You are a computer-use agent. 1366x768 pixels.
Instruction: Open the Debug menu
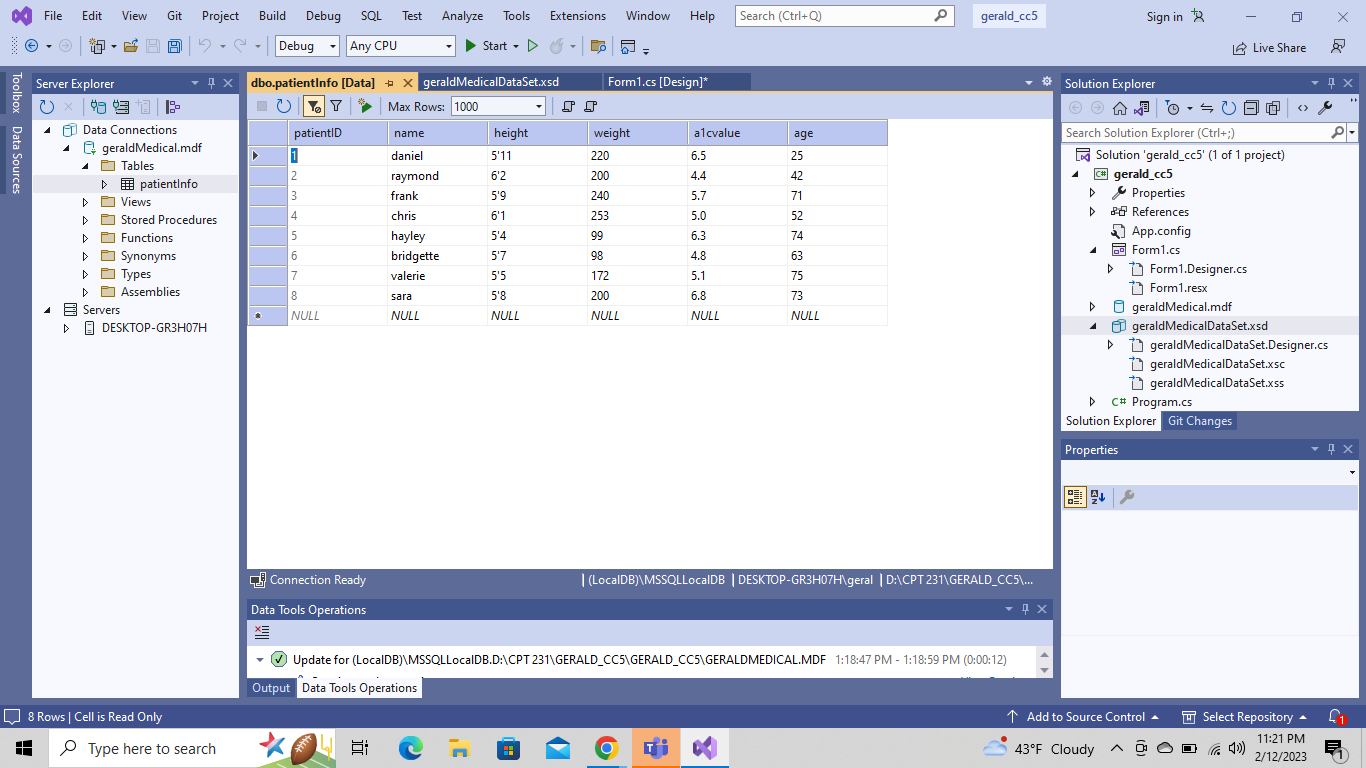[322, 16]
